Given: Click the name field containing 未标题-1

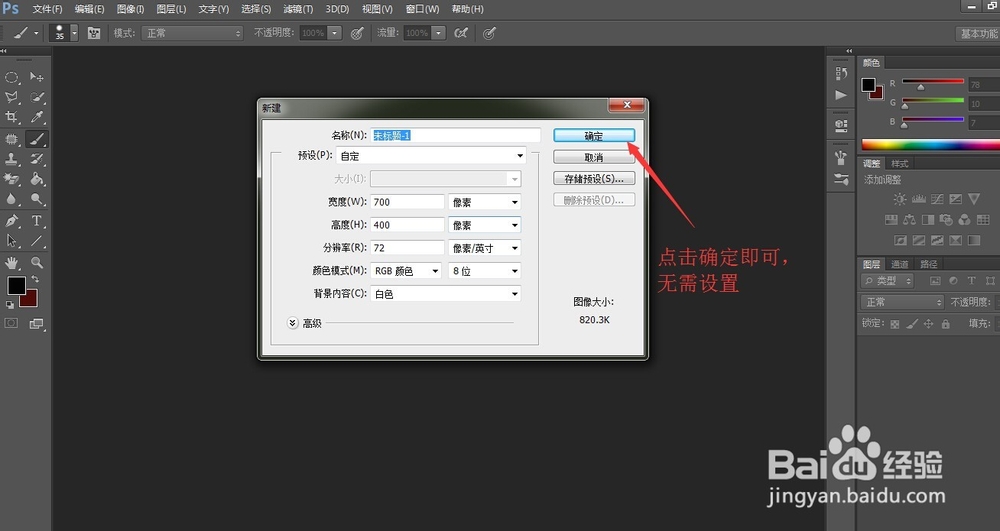Looking at the screenshot, I should (x=455, y=135).
